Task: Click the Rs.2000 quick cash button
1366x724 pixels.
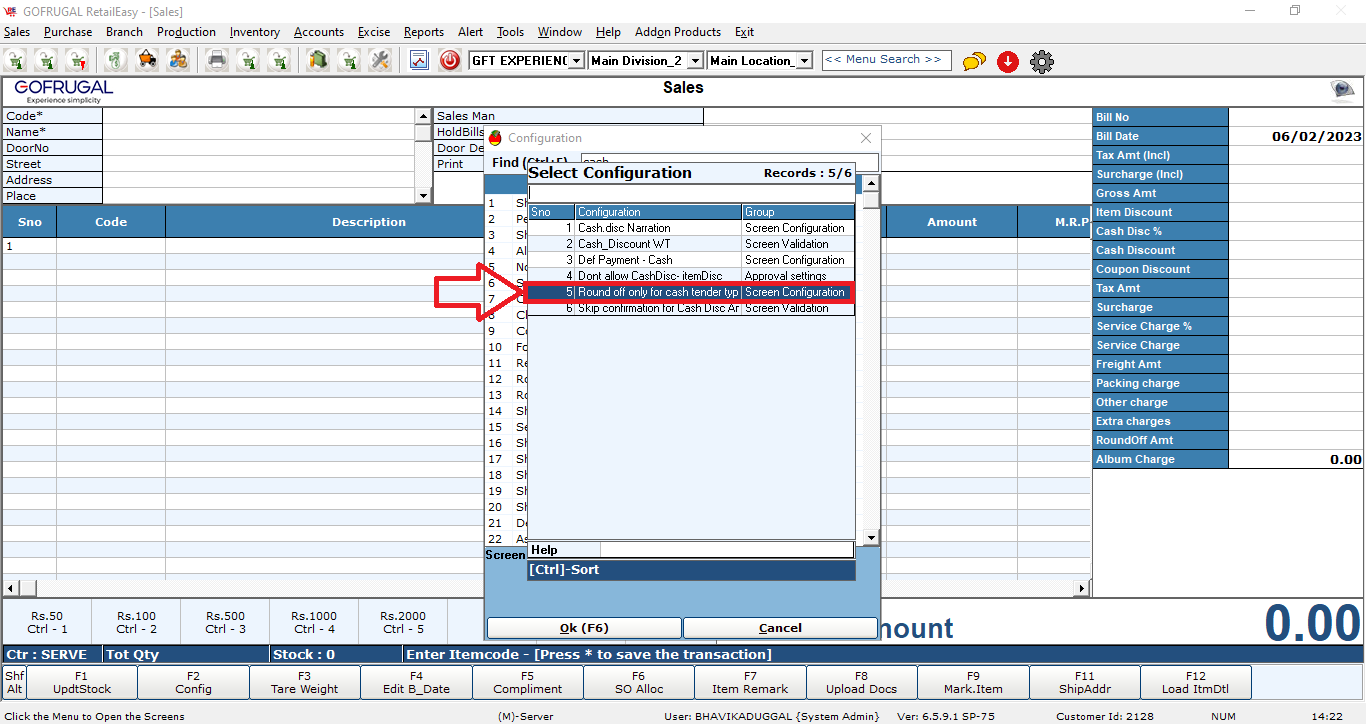Action: 404,622
